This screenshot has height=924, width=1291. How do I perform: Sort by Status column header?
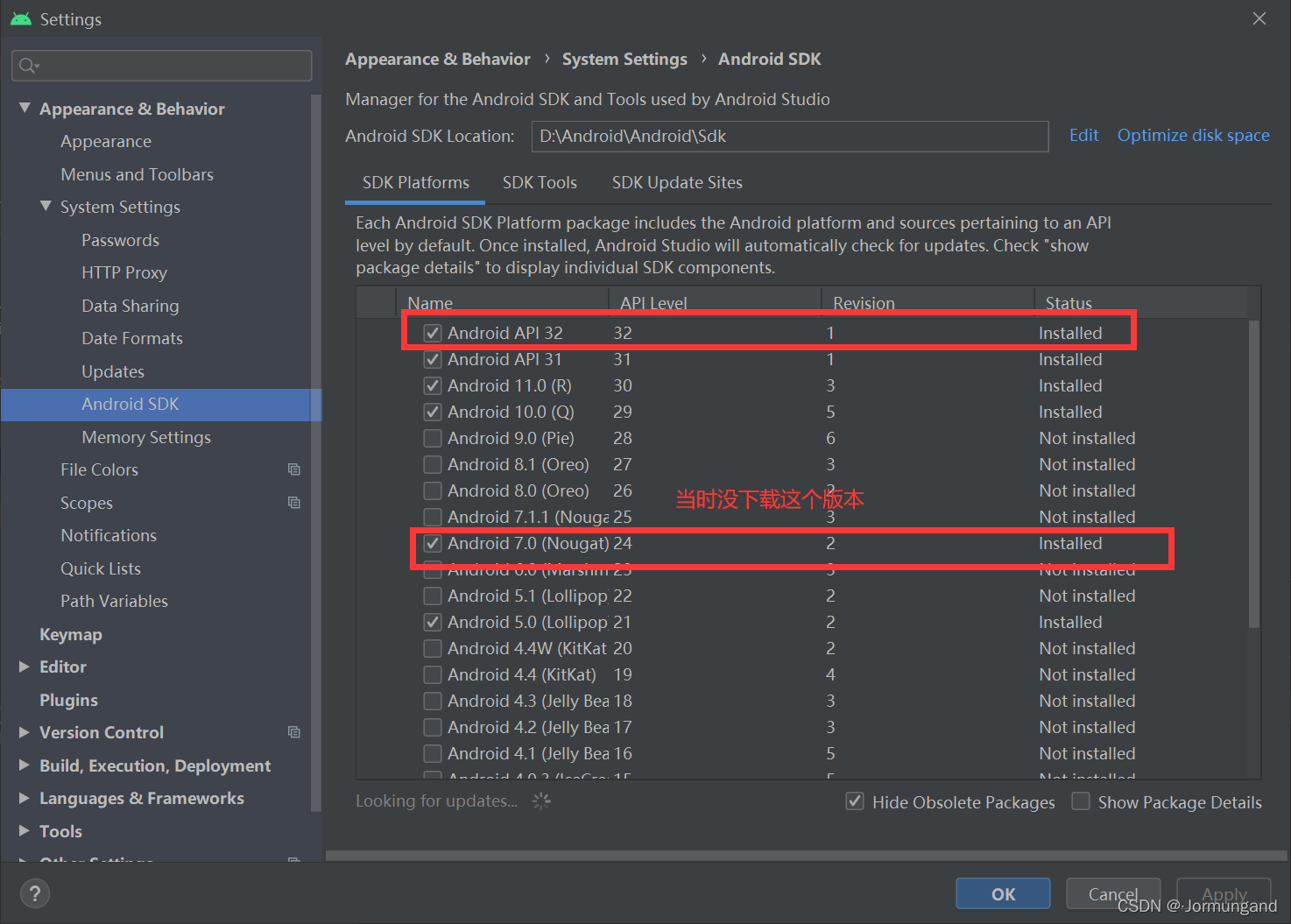coord(1141,302)
